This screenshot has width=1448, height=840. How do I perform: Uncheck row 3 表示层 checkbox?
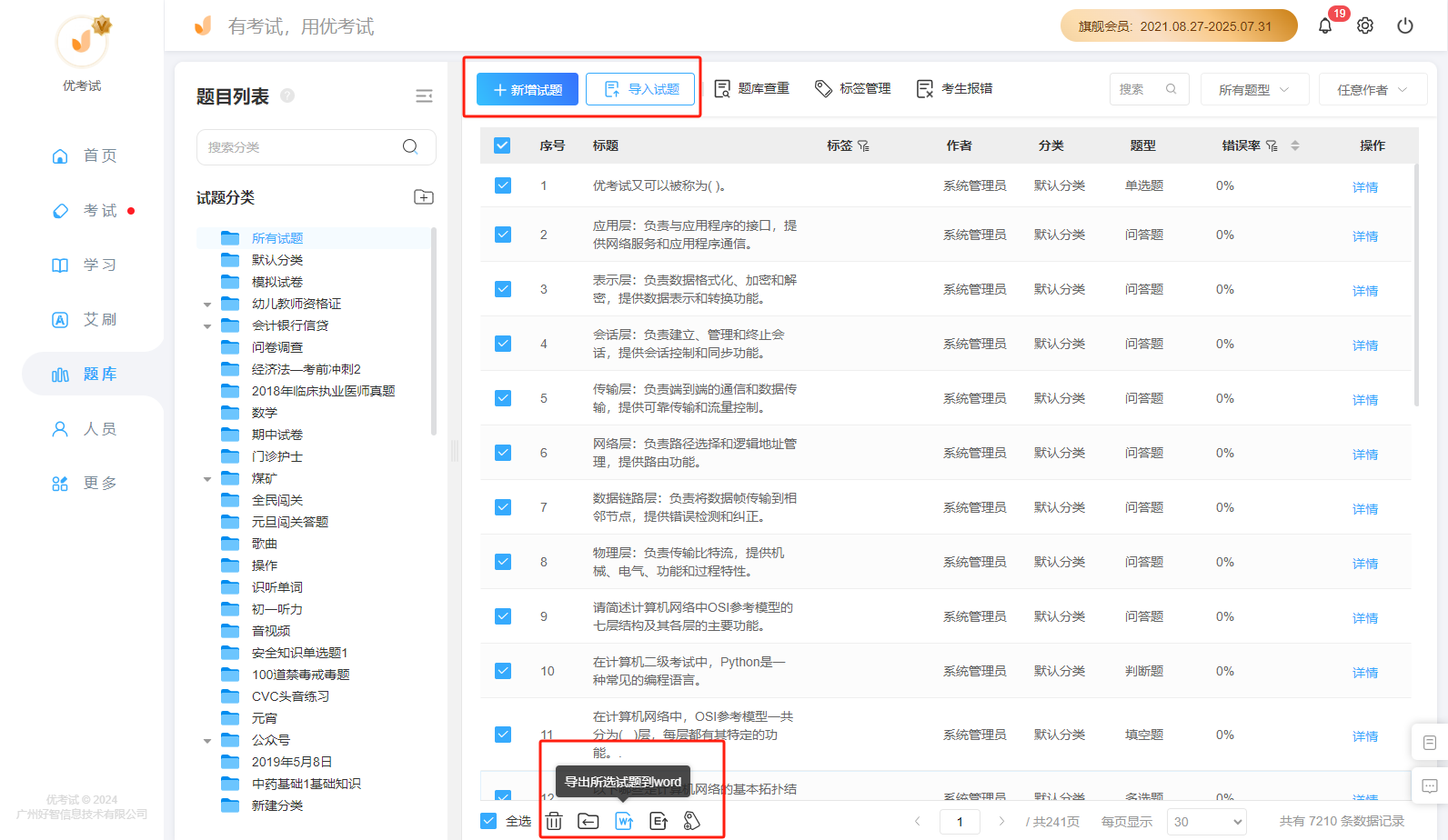click(x=503, y=289)
